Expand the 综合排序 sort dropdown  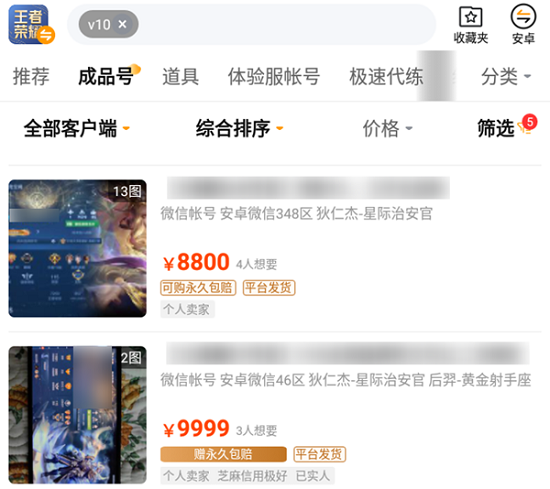239,128
